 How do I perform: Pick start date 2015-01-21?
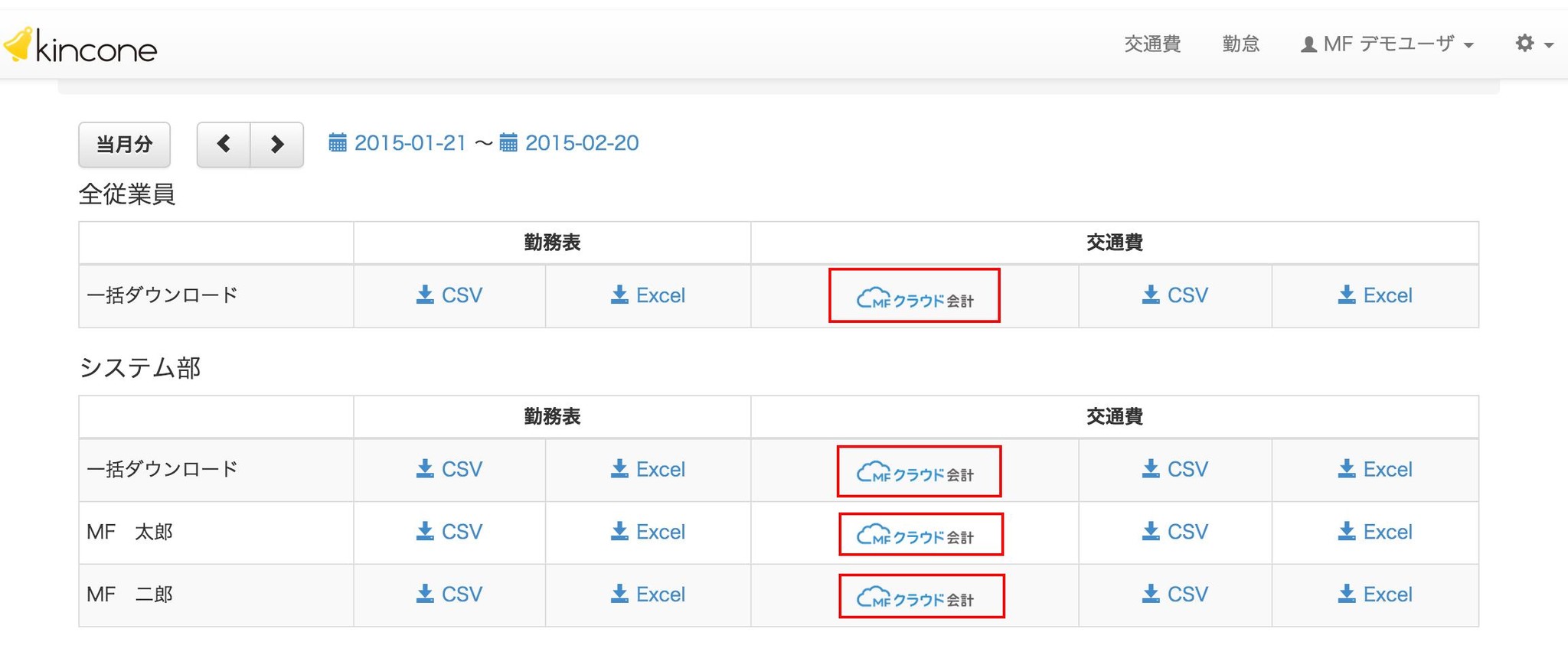pyautogui.click(x=397, y=143)
